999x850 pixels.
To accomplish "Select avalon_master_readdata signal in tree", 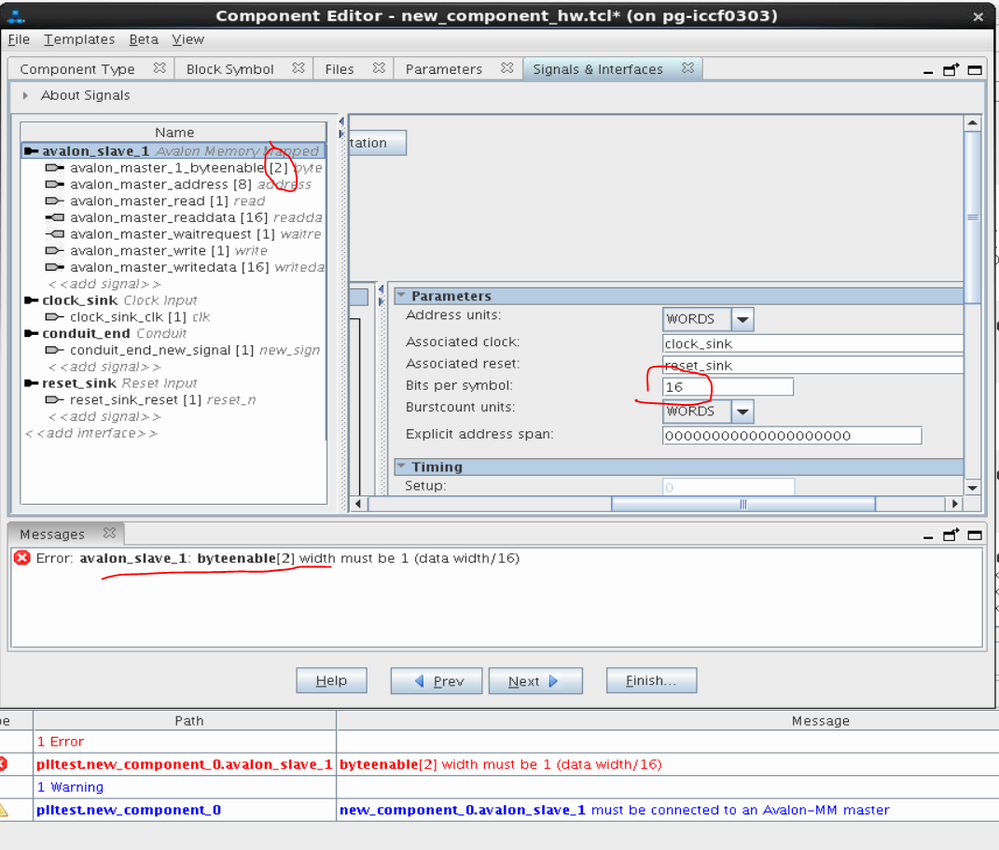I will [152, 218].
